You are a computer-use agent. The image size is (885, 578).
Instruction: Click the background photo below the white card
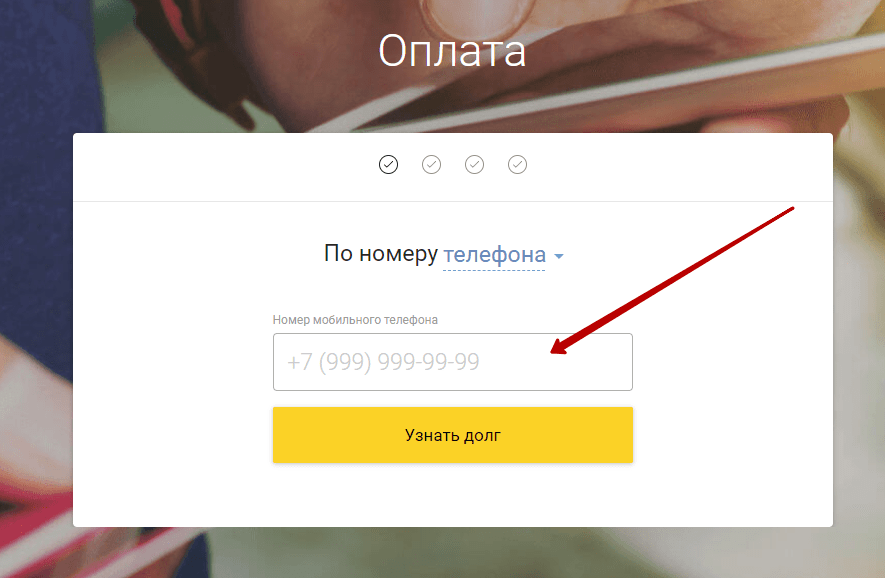pos(452,553)
